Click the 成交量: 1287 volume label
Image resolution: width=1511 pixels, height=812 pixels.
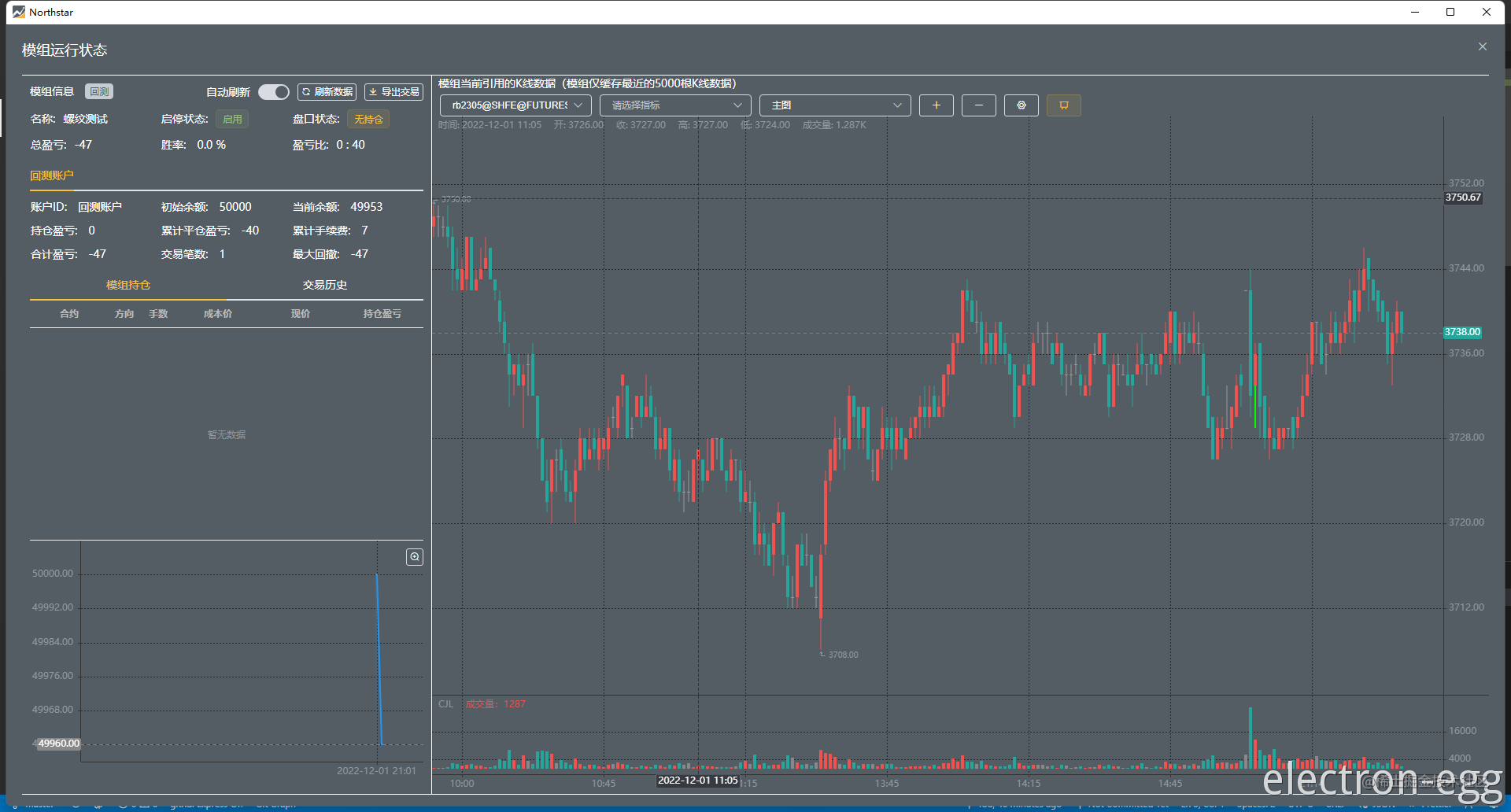(495, 704)
